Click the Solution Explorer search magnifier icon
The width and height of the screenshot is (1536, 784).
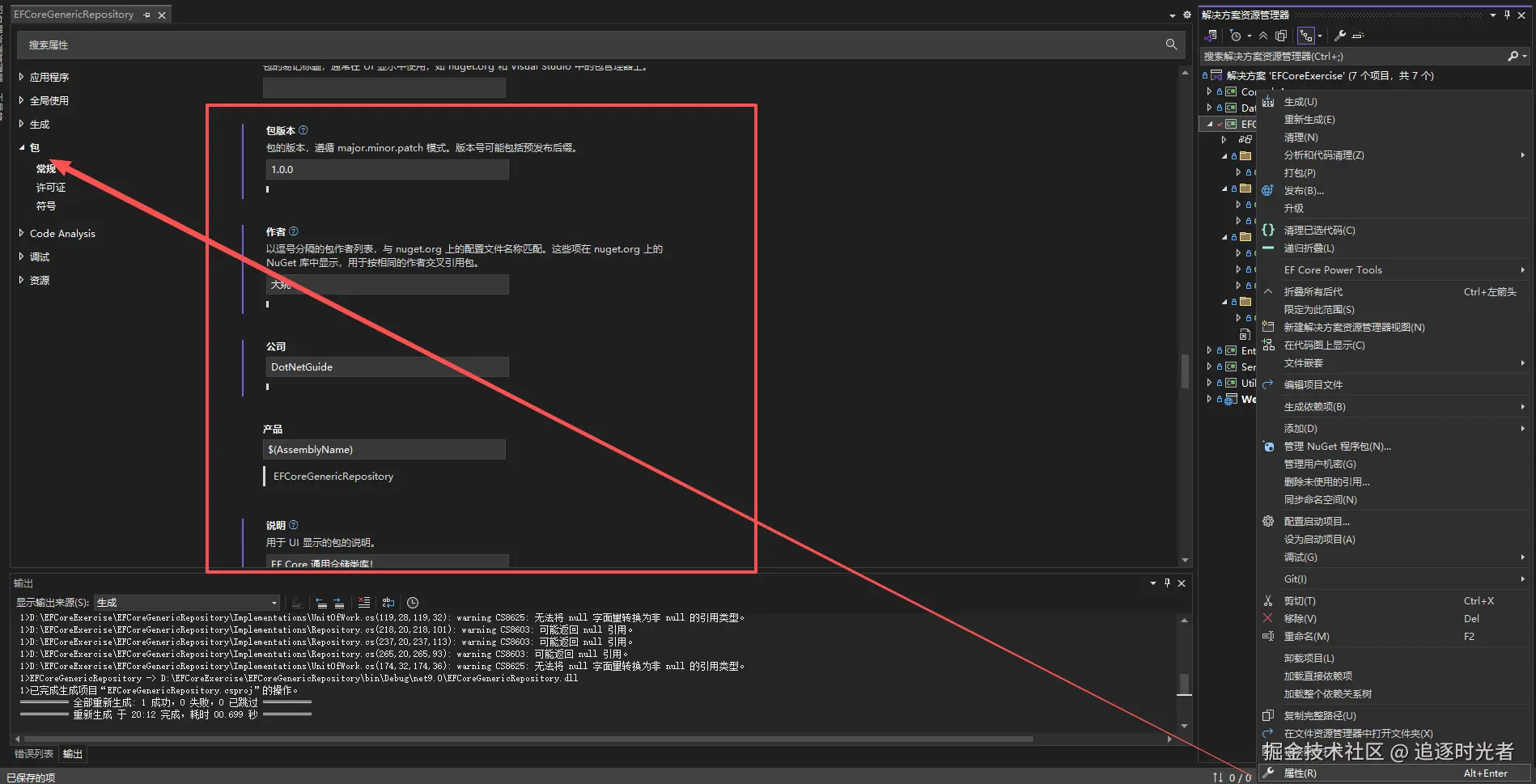pyautogui.click(x=1513, y=56)
